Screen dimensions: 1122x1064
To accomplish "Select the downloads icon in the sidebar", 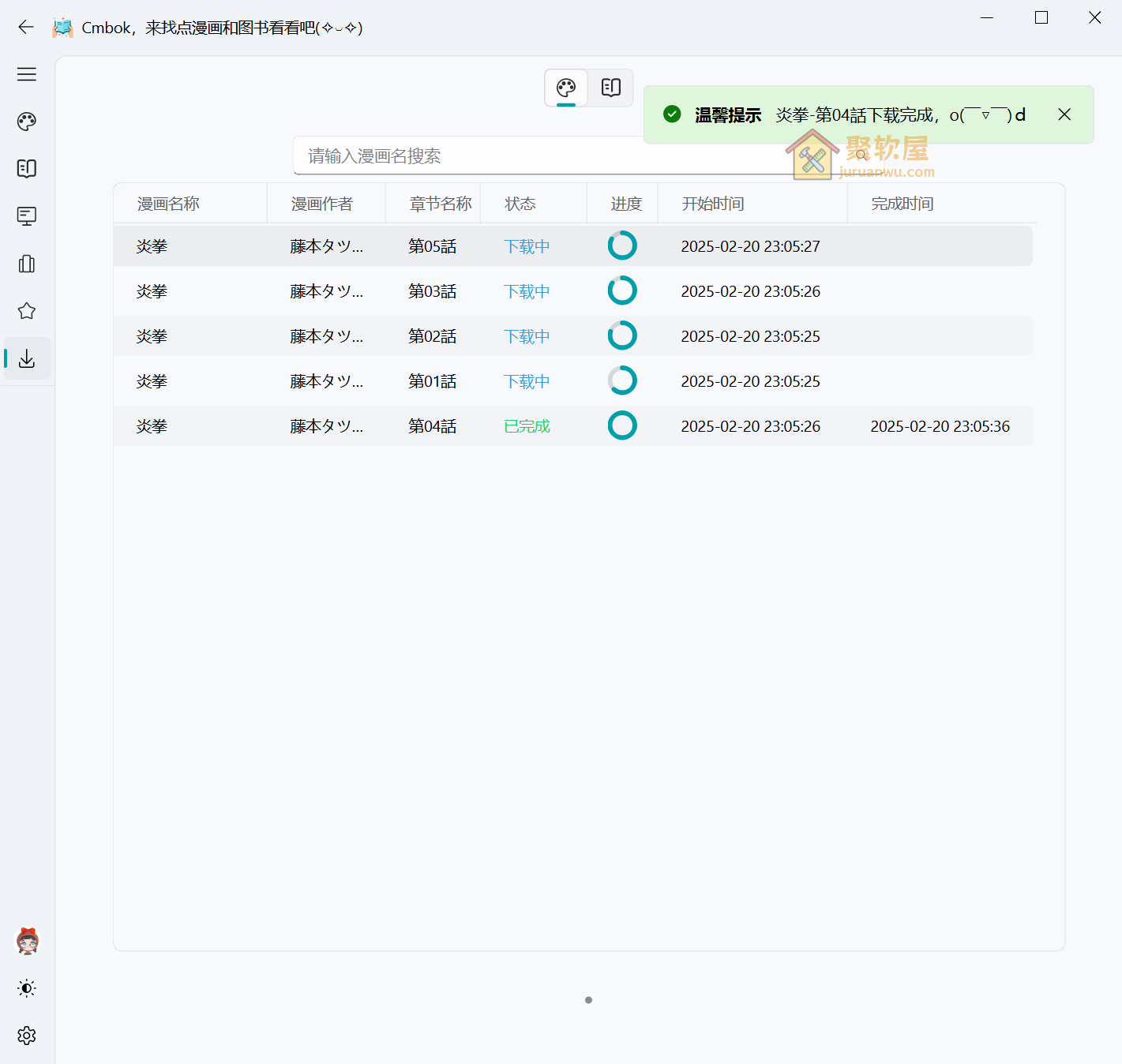I will (26, 358).
